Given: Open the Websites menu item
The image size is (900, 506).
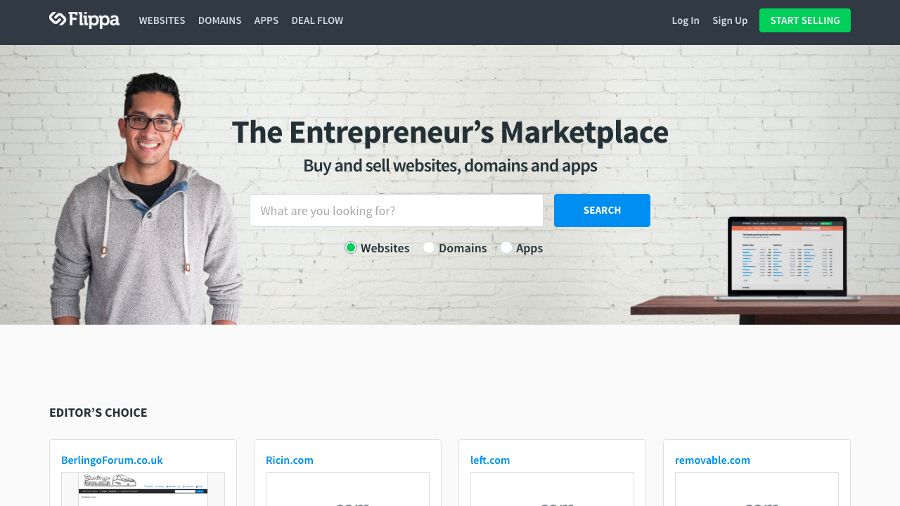Looking at the screenshot, I should point(162,21).
